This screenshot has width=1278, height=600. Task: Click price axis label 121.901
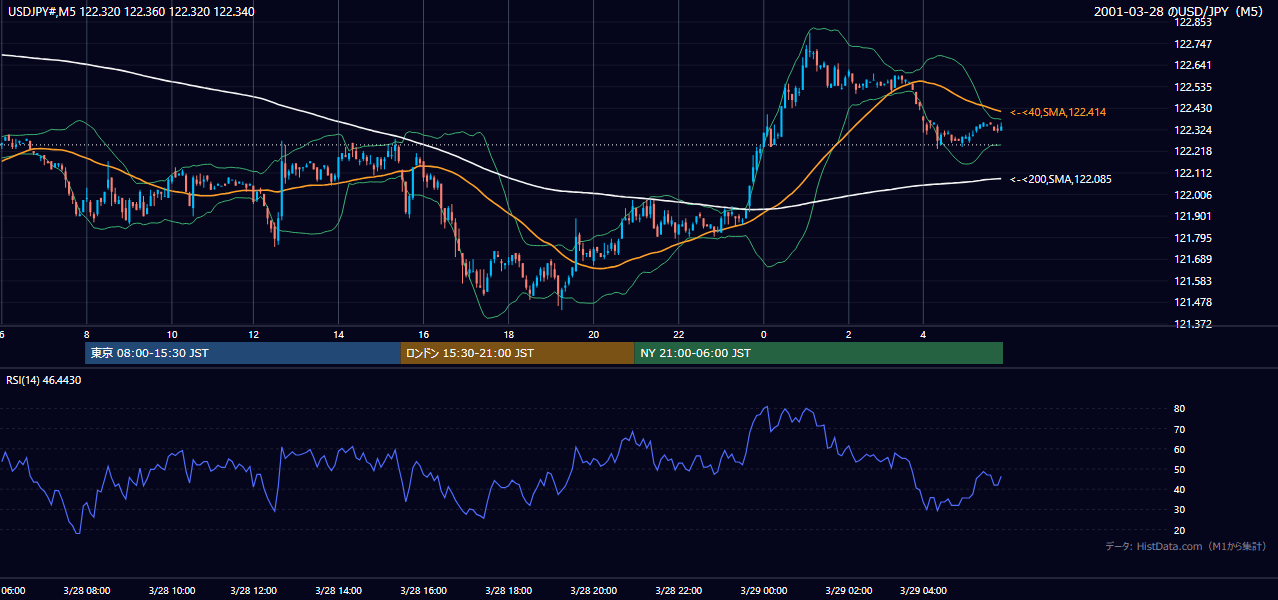click(x=1194, y=216)
